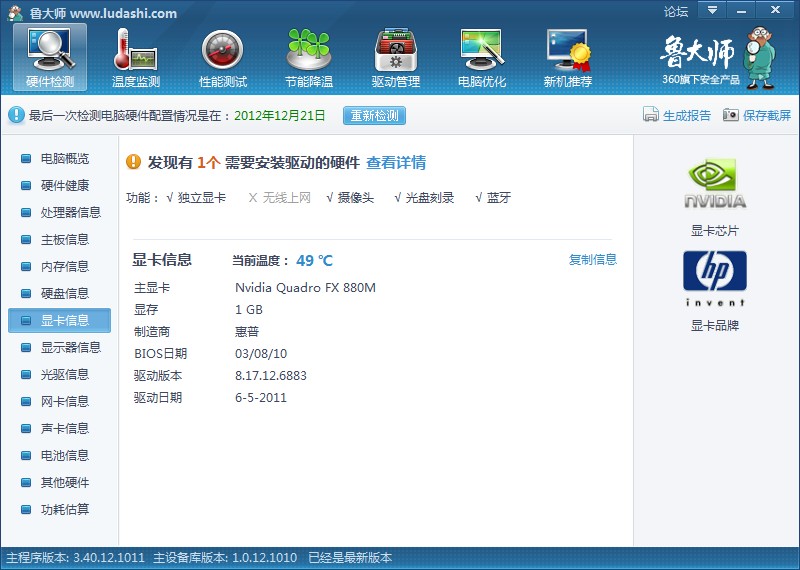Image resolution: width=800 pixels, height=570 pixels.
Task: Switch to 硬件检测 hardware detection tab
Action: point(50,58)
